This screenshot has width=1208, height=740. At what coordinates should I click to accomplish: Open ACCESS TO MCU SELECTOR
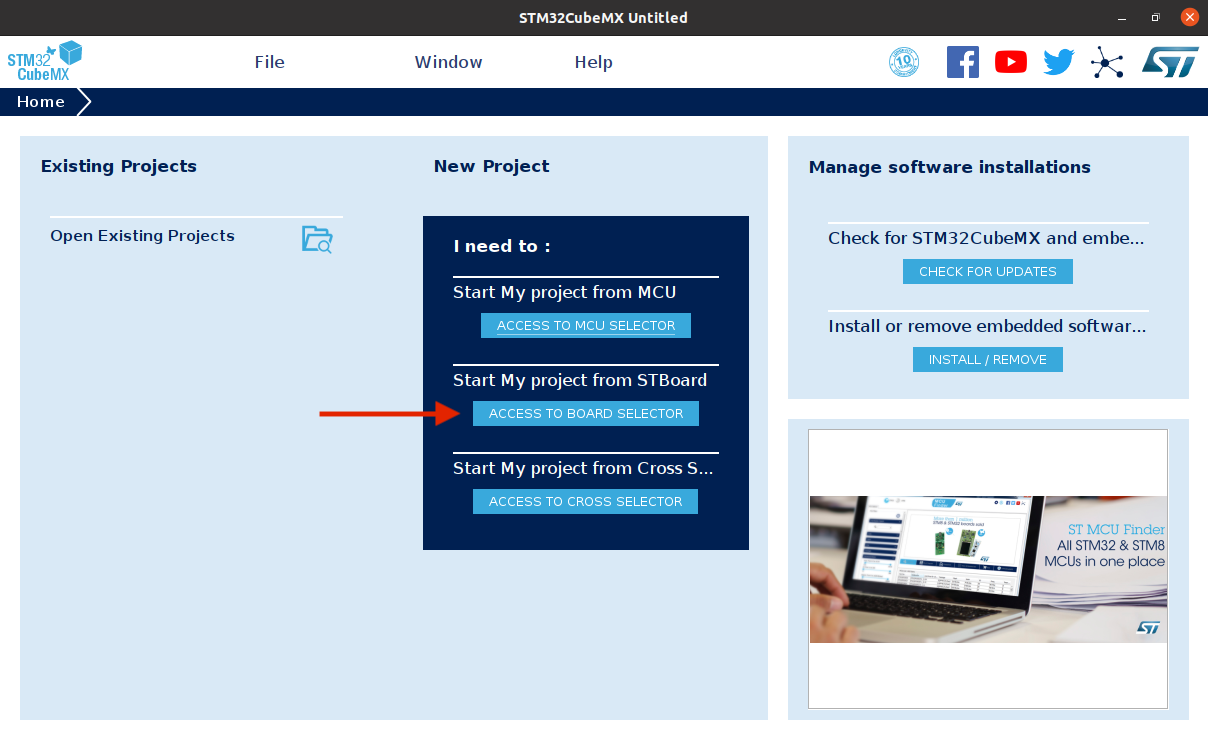point(585,324)
